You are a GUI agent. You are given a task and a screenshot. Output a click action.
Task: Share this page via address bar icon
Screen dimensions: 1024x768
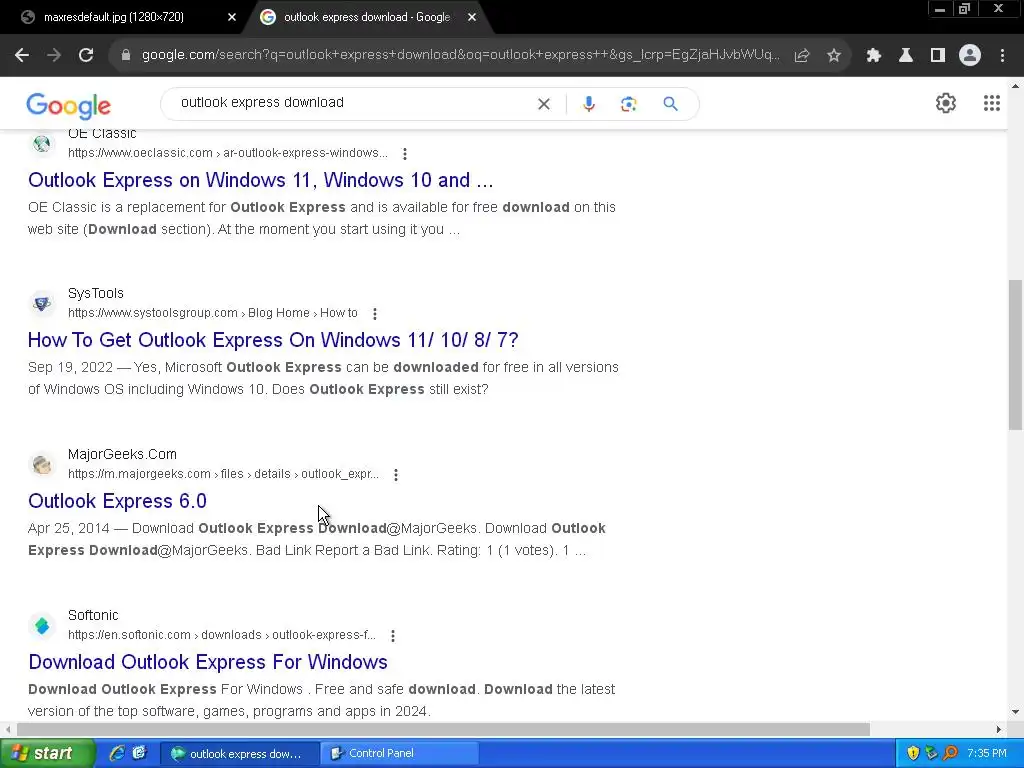[x=802, y=56]
